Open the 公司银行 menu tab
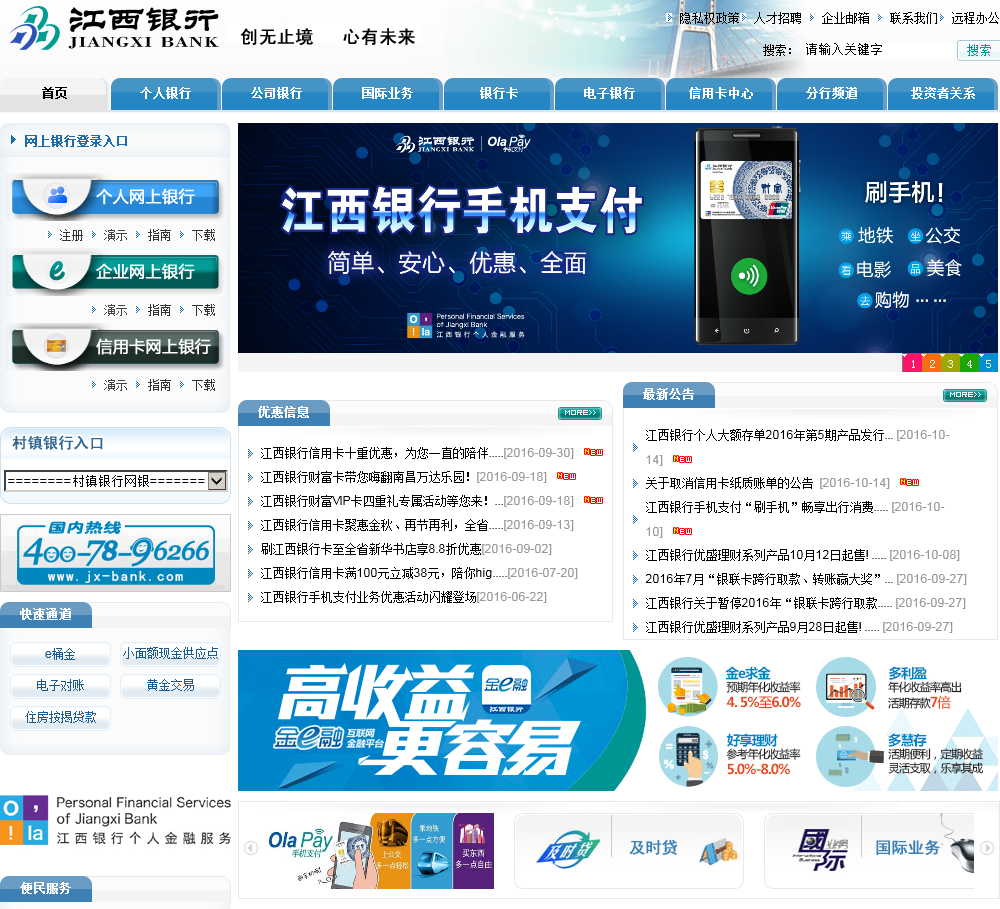Viewport: 1000px width, 909px height. point(277,93)
